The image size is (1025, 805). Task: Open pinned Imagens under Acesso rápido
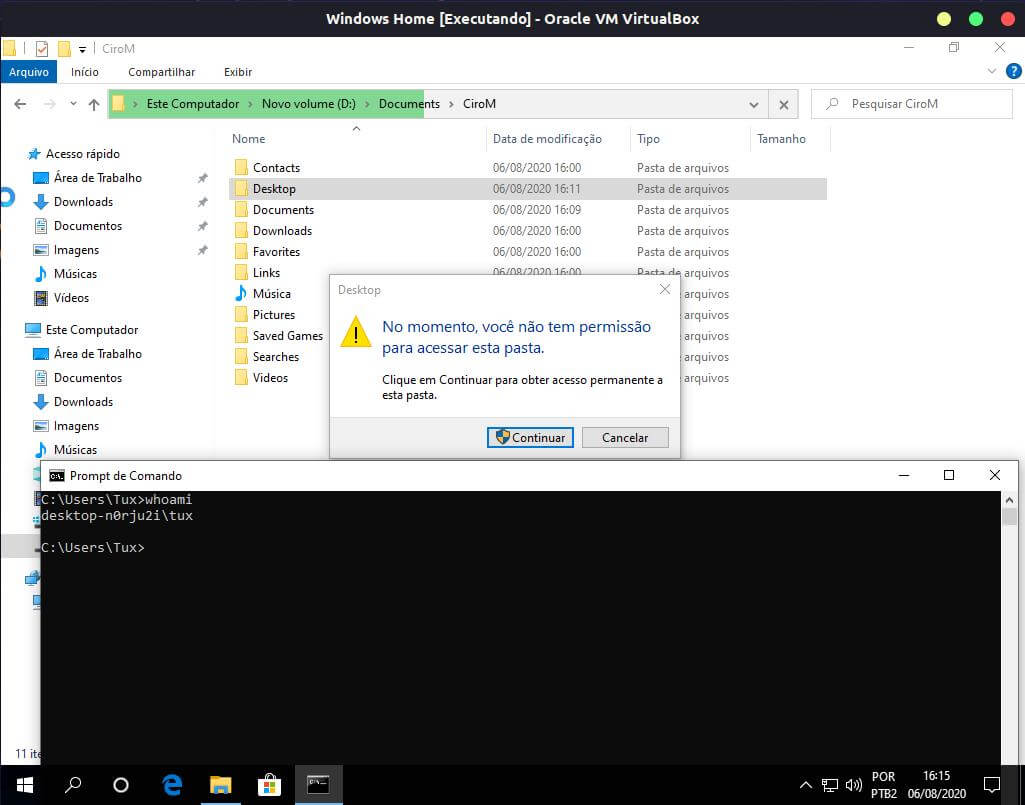click(76, 250)
